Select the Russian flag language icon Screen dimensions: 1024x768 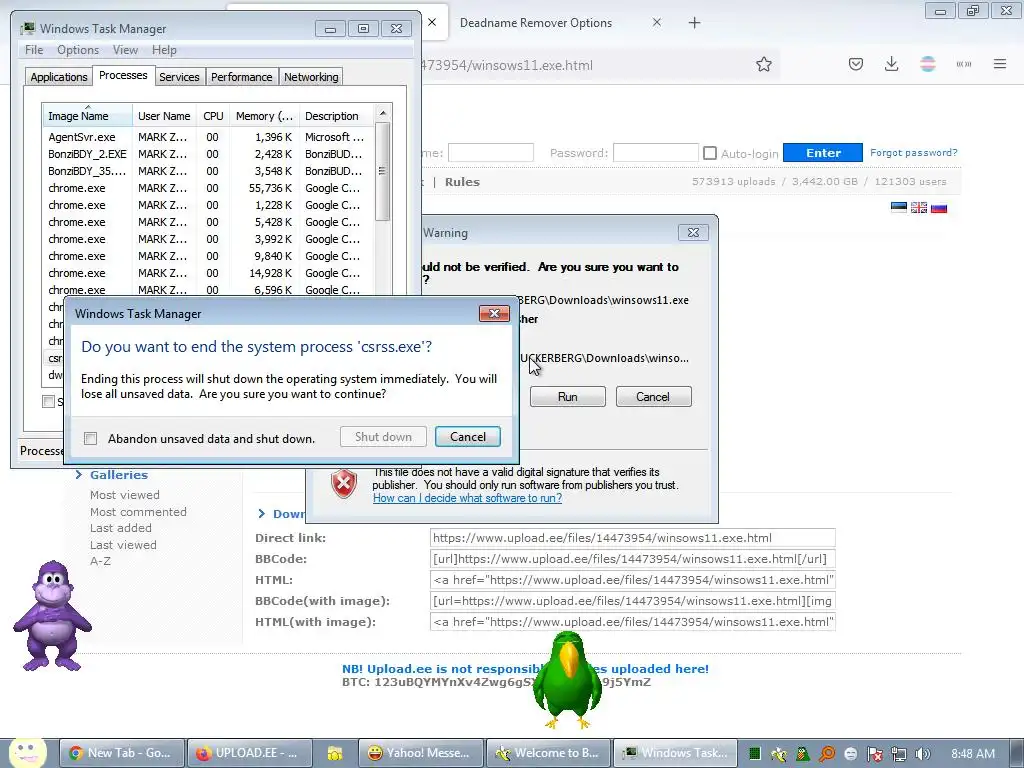(939, 208)
